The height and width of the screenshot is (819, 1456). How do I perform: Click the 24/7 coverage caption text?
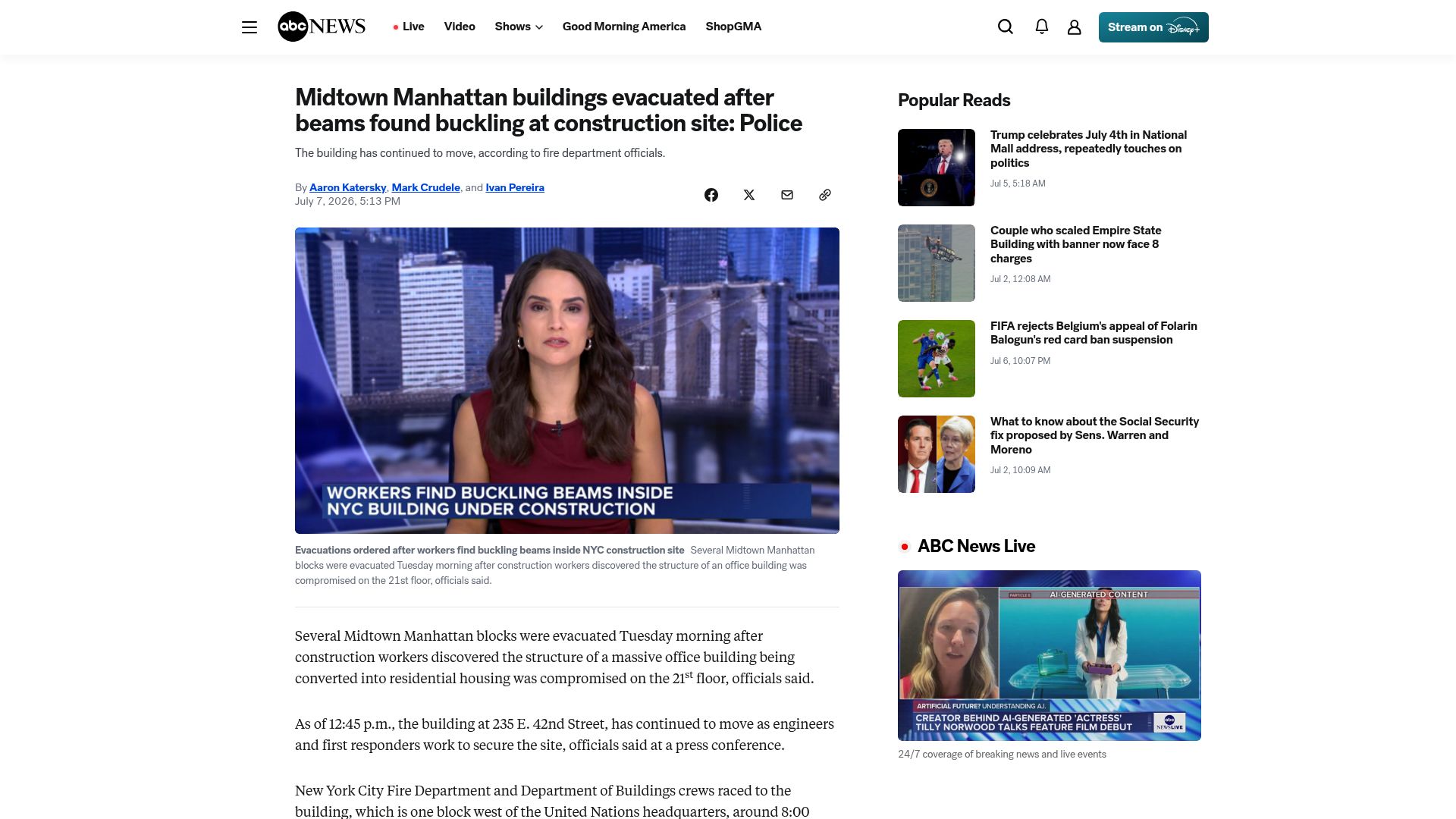(1002, 754)
